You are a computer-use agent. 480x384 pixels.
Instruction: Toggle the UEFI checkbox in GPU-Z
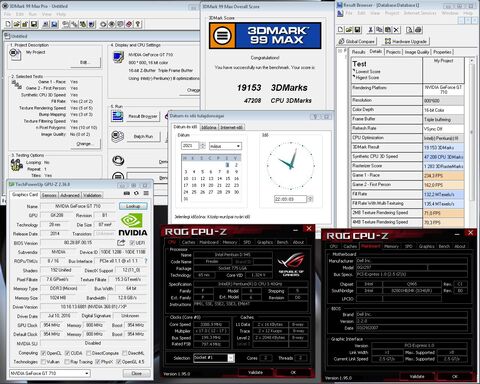(132, 243)
